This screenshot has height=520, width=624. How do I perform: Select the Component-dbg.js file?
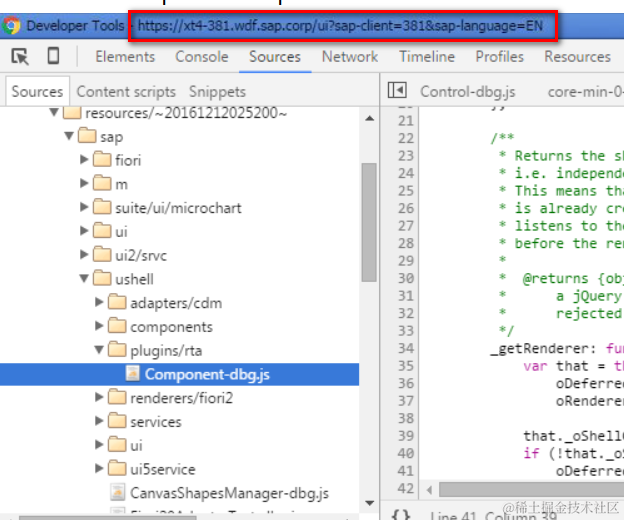pyautogui.click(x=179, y=374)
